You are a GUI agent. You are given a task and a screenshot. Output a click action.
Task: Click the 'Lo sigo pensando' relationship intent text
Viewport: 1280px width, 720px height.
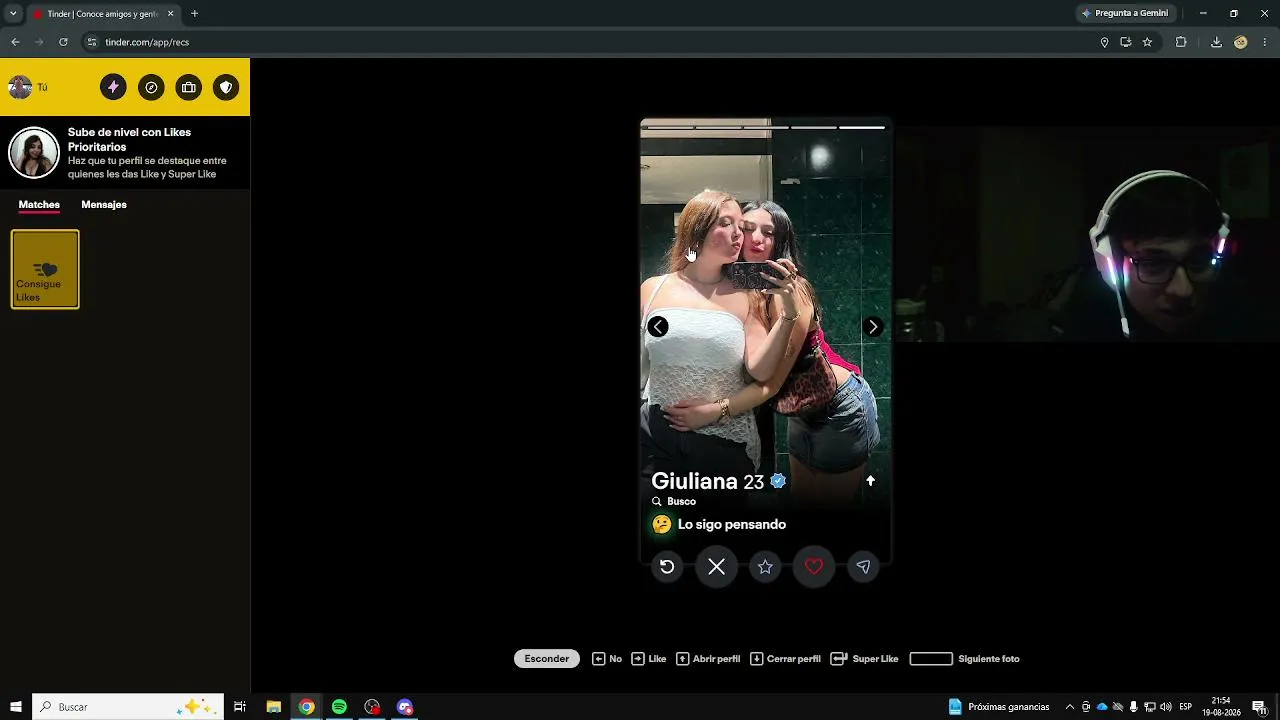tap(732, 525)
